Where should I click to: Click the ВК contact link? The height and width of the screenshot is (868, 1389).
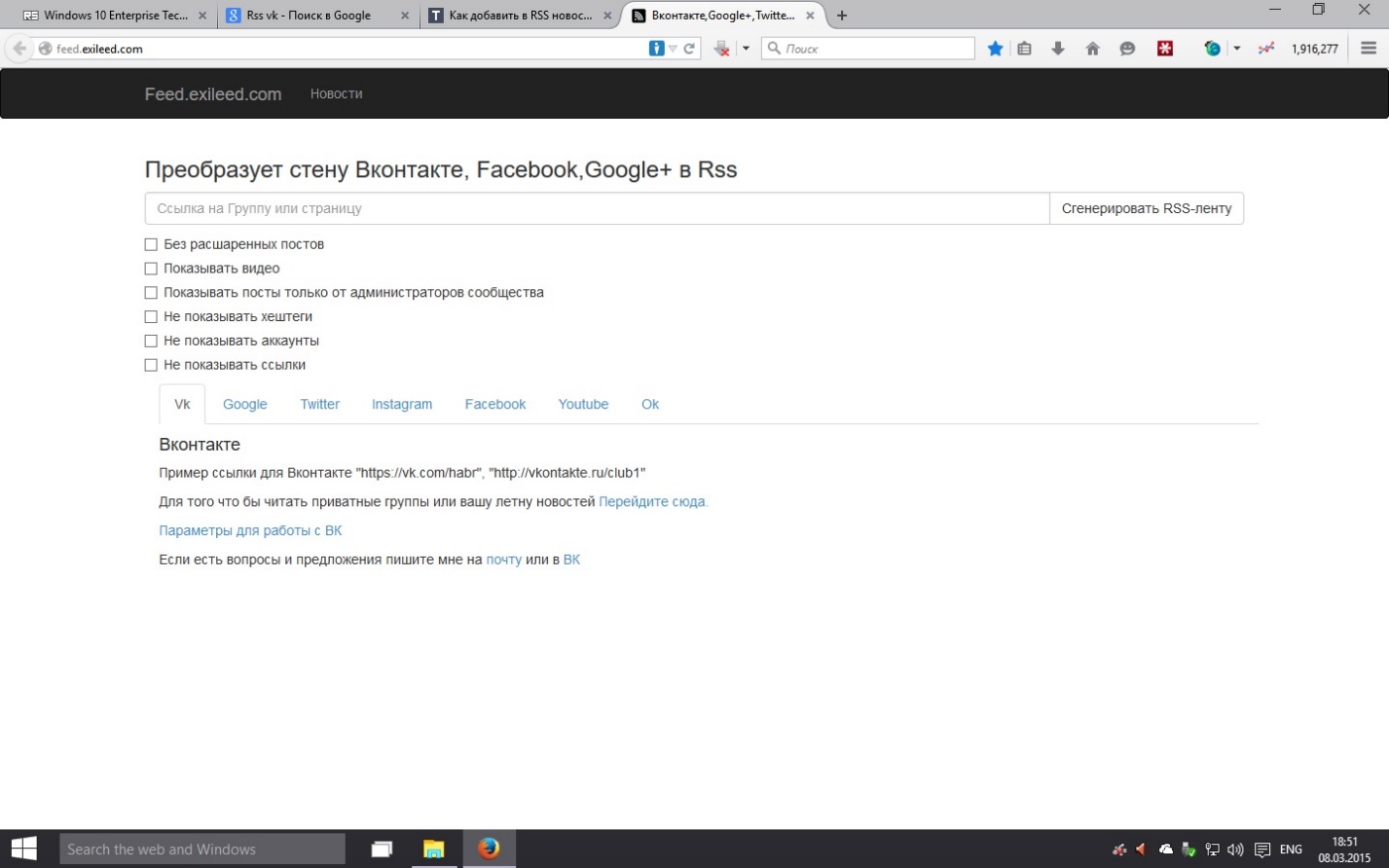[x=571, y=560]
